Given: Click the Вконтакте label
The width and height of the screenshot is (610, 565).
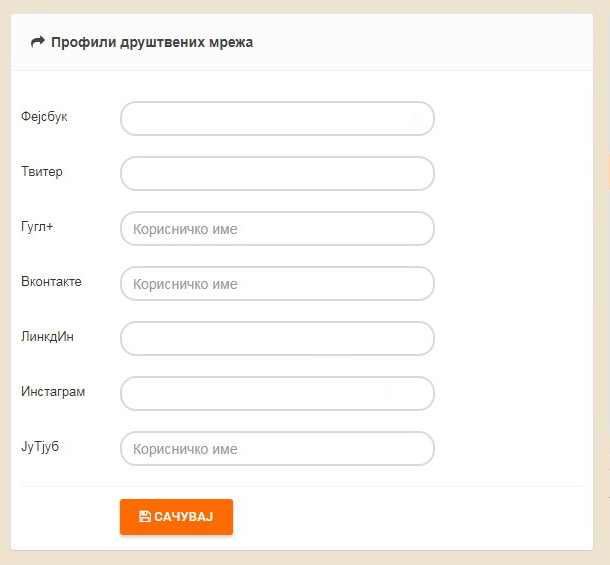Looking at the screenshot, I should click(51, 281).
